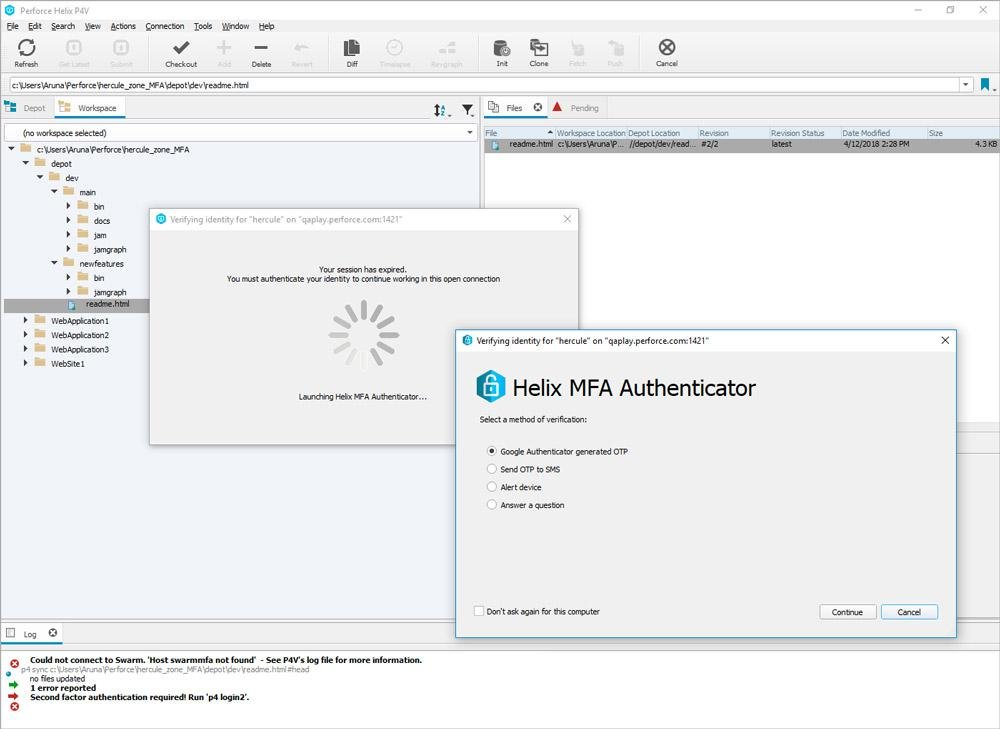Collapse the hercule_zone_MFA root folder
1000x729 pixels.
11,149
